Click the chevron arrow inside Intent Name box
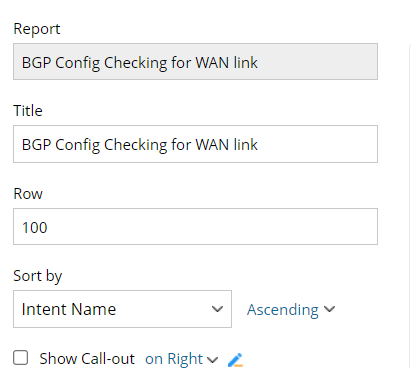 pos(217,309)
